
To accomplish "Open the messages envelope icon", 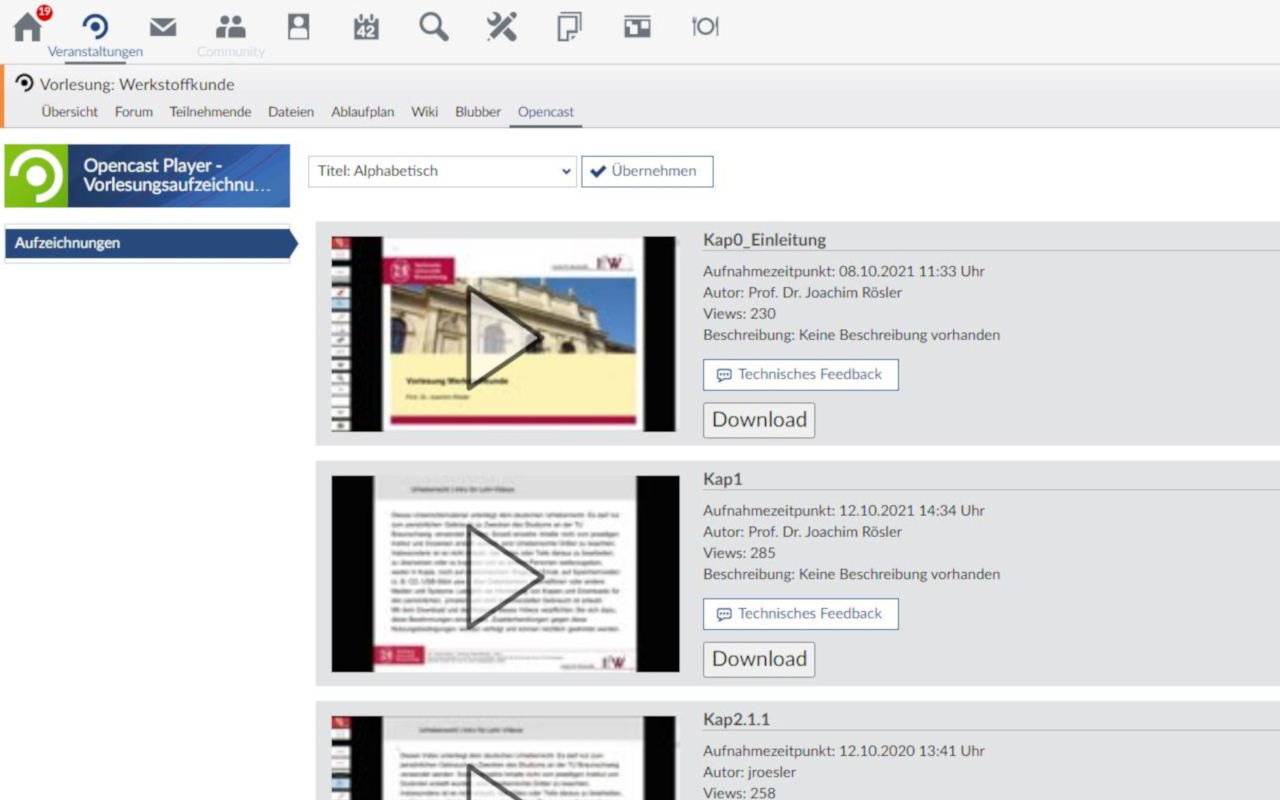I will click(163, 27).
